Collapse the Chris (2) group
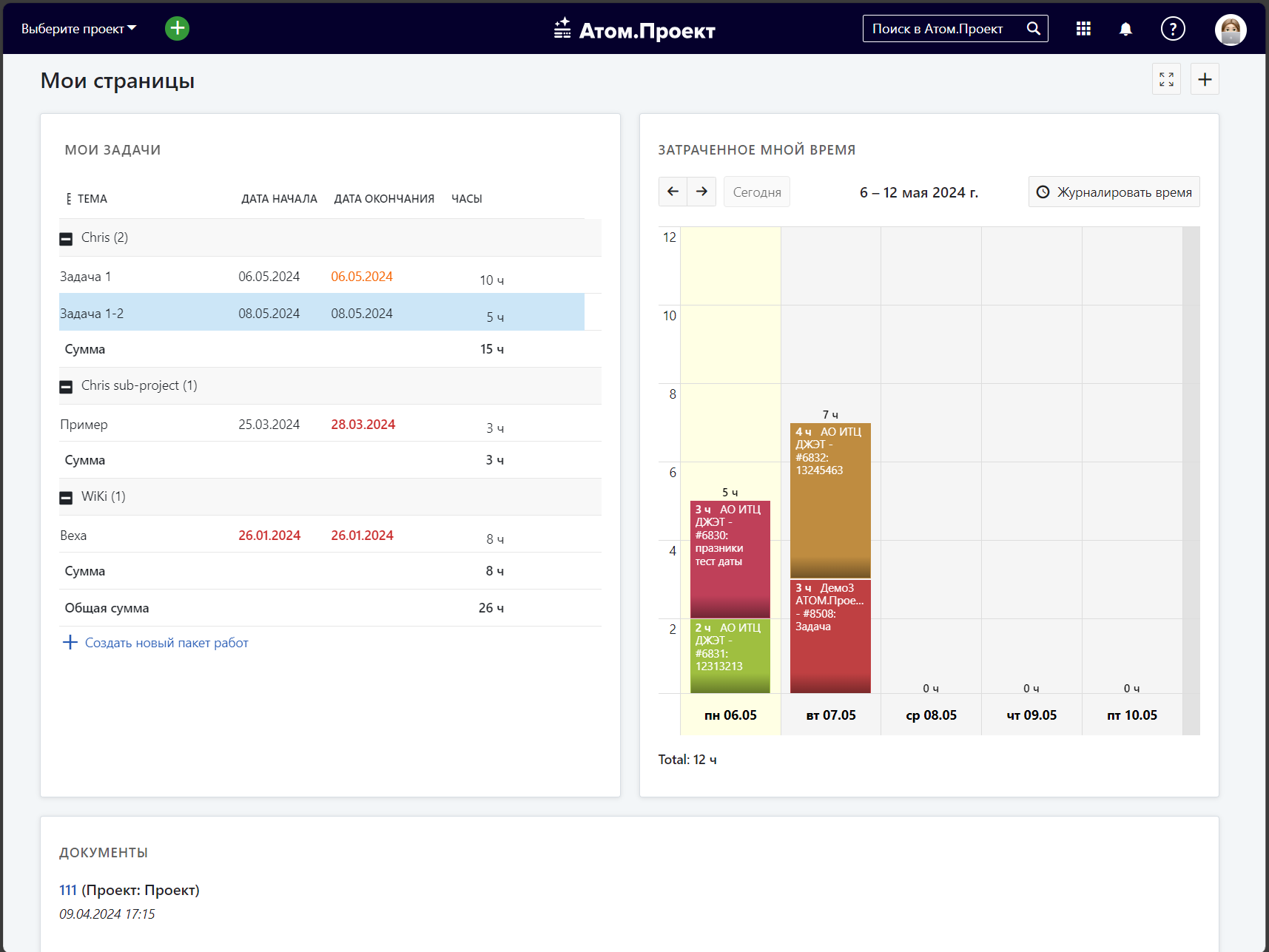Viewport: 1269px width, 952px height. point(66,238)
